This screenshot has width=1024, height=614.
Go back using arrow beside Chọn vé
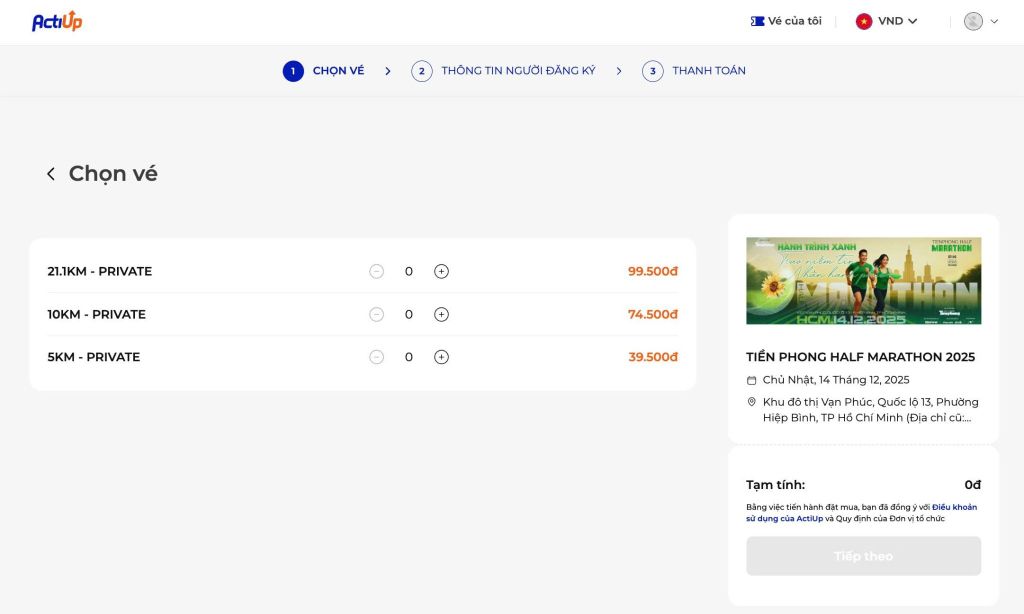point(51,174)
